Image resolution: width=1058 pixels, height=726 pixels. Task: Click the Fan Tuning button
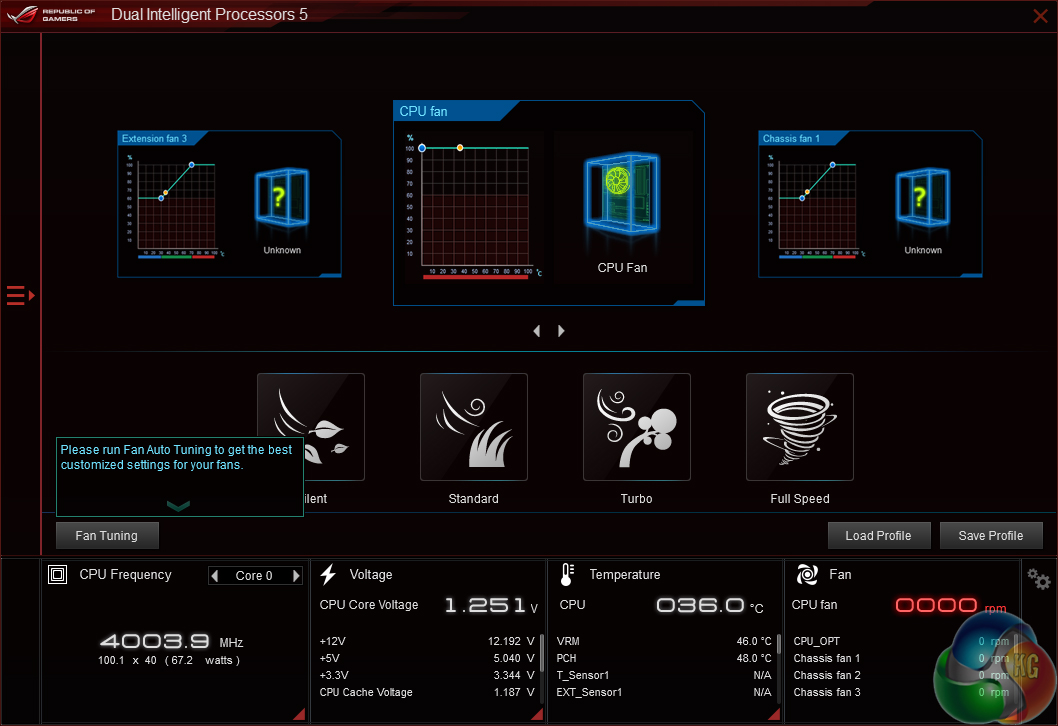click(x=107, y=536)
